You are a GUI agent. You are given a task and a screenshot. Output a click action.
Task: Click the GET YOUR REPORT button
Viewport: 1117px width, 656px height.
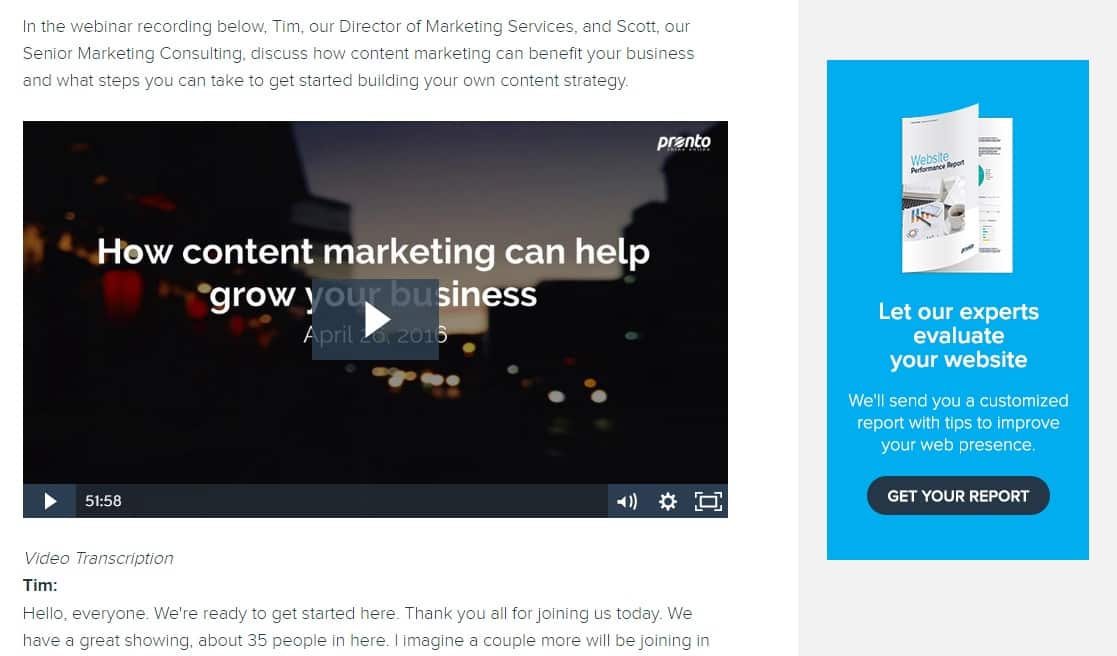(x=958, y=496)
